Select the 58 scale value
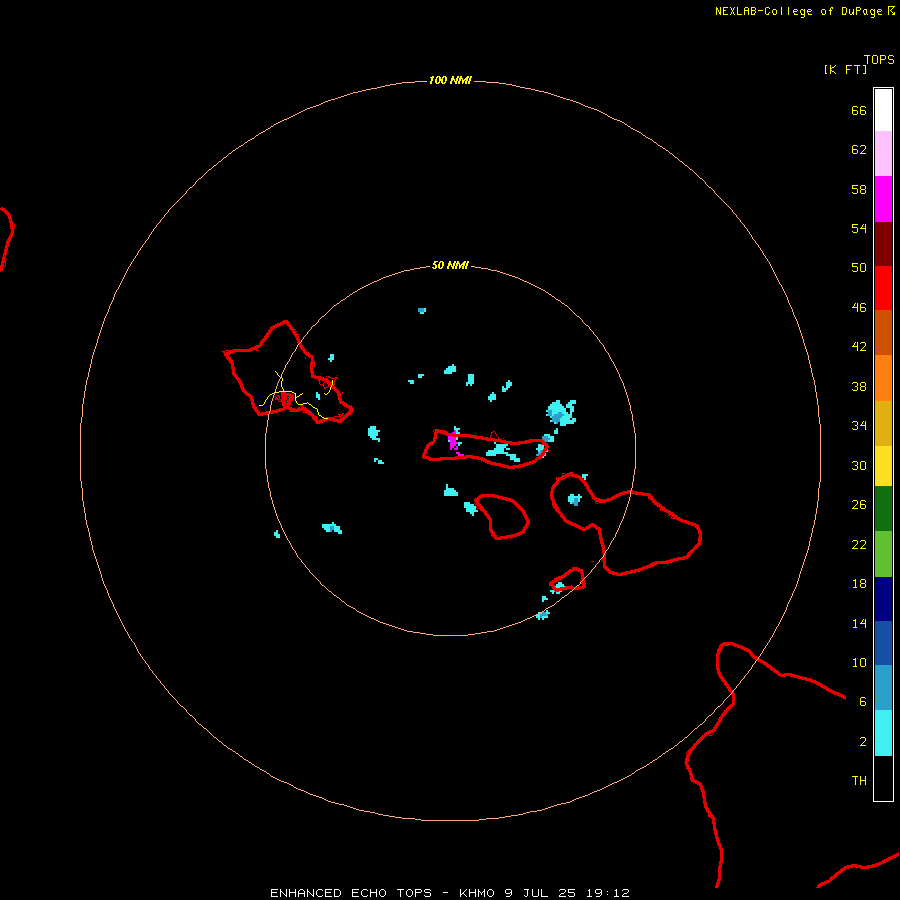The image size is (900, 900). tap(859, 189)
